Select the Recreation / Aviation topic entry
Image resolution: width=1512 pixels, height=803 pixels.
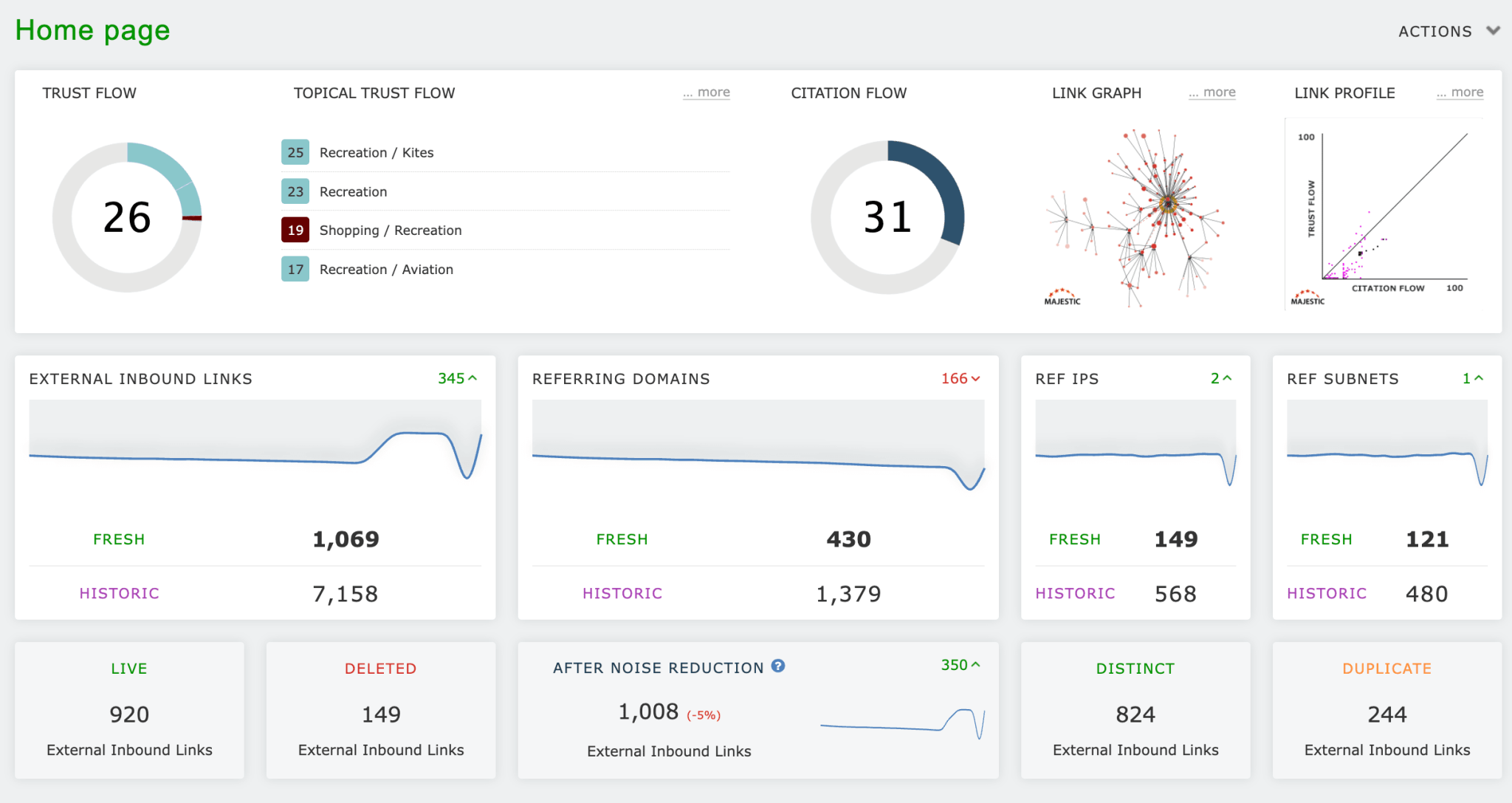(x=385, y=269)
